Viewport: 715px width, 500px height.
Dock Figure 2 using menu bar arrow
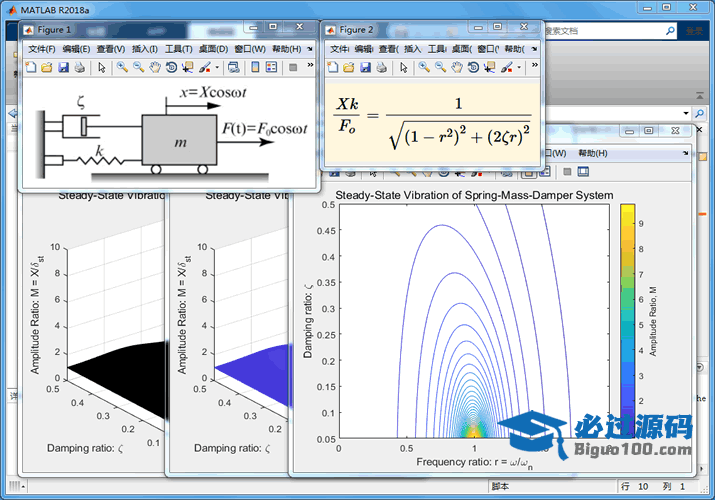[x=534, y=49]
